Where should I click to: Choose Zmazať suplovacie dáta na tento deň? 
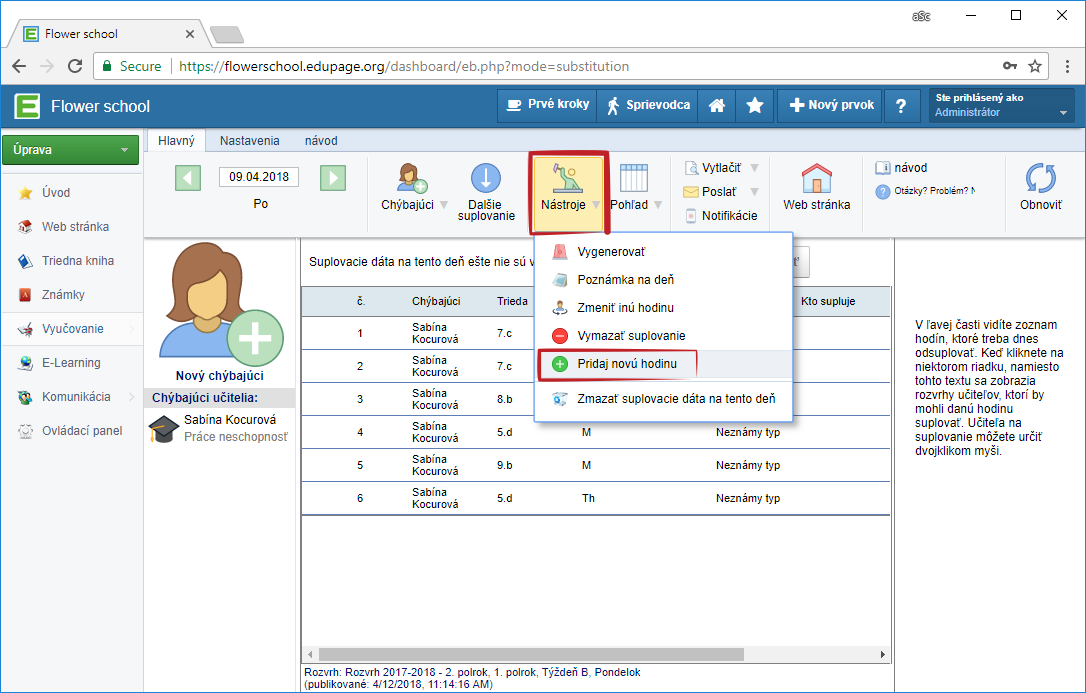tap(664, 399)
